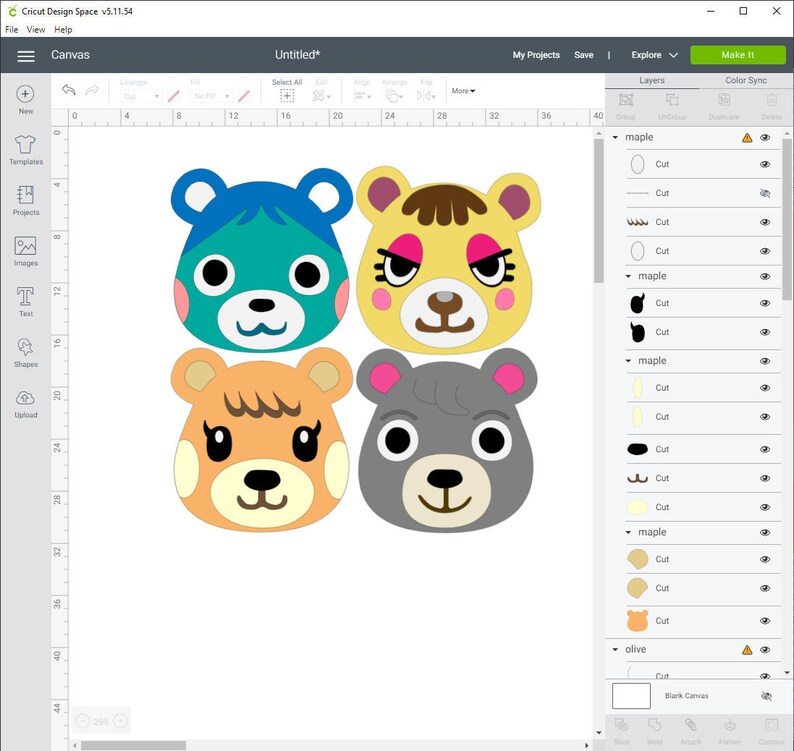Open the Shapes tool

pyautogui.click(x=25, y=347)
